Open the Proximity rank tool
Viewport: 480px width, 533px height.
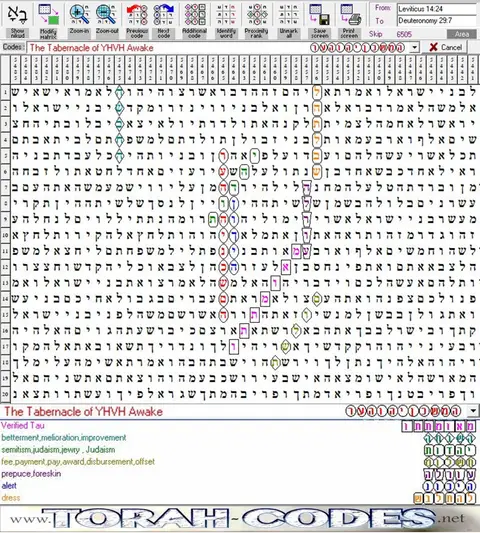pyautogui.click(x=256, y=20)
